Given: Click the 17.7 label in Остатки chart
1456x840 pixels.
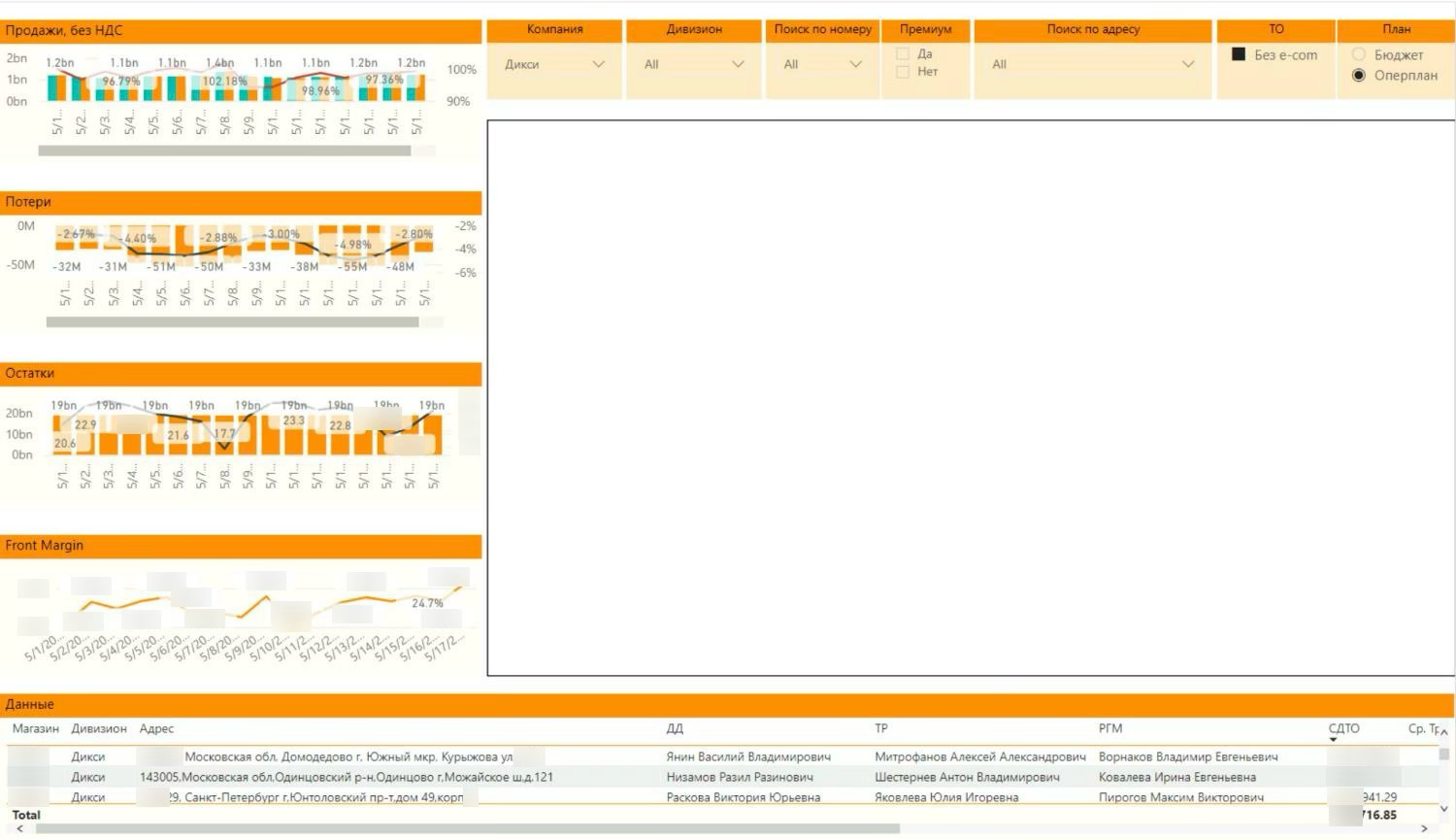Looking at the screenshot, I should tap(224, 433).
